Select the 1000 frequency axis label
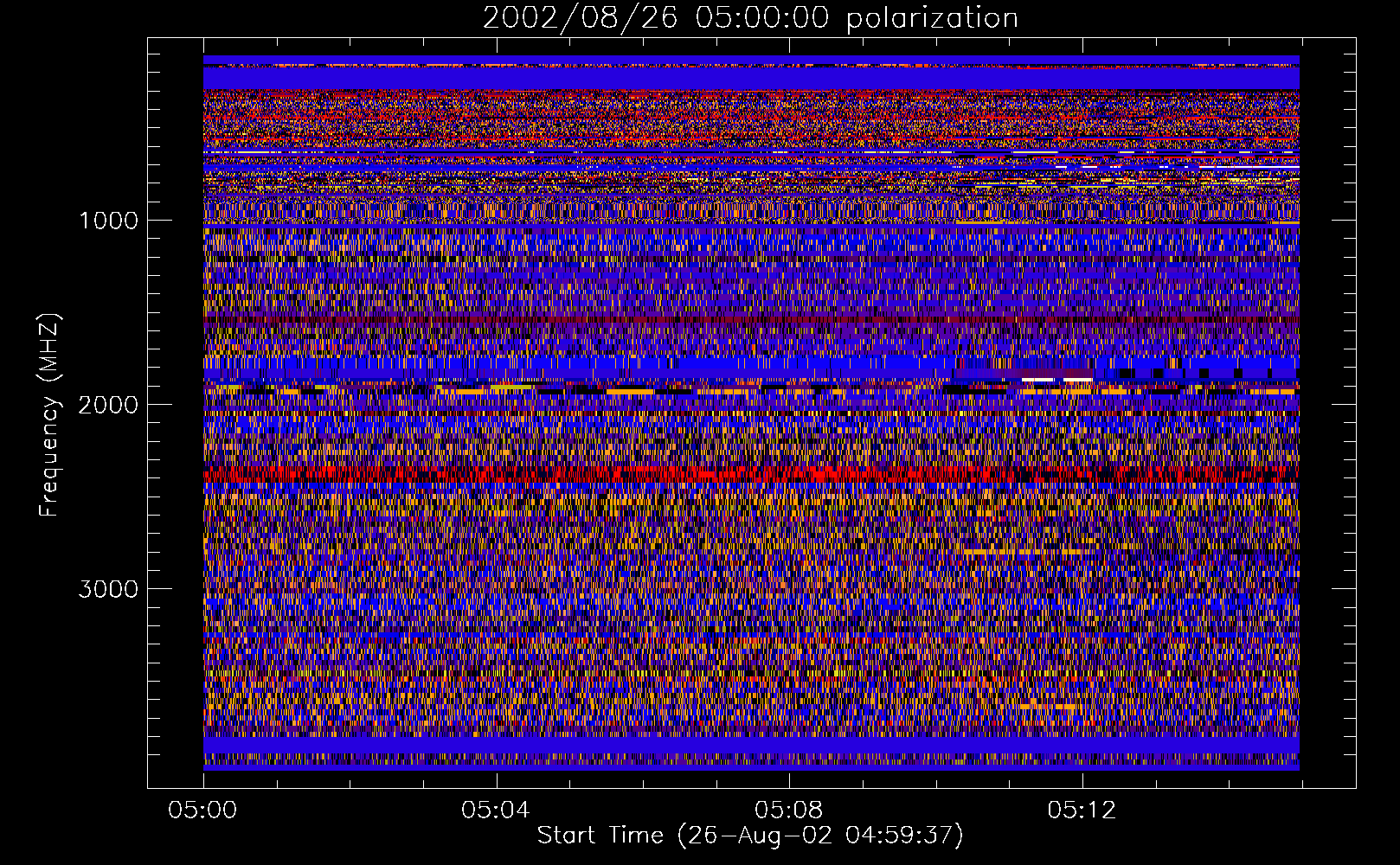 (x=108, y=221)
